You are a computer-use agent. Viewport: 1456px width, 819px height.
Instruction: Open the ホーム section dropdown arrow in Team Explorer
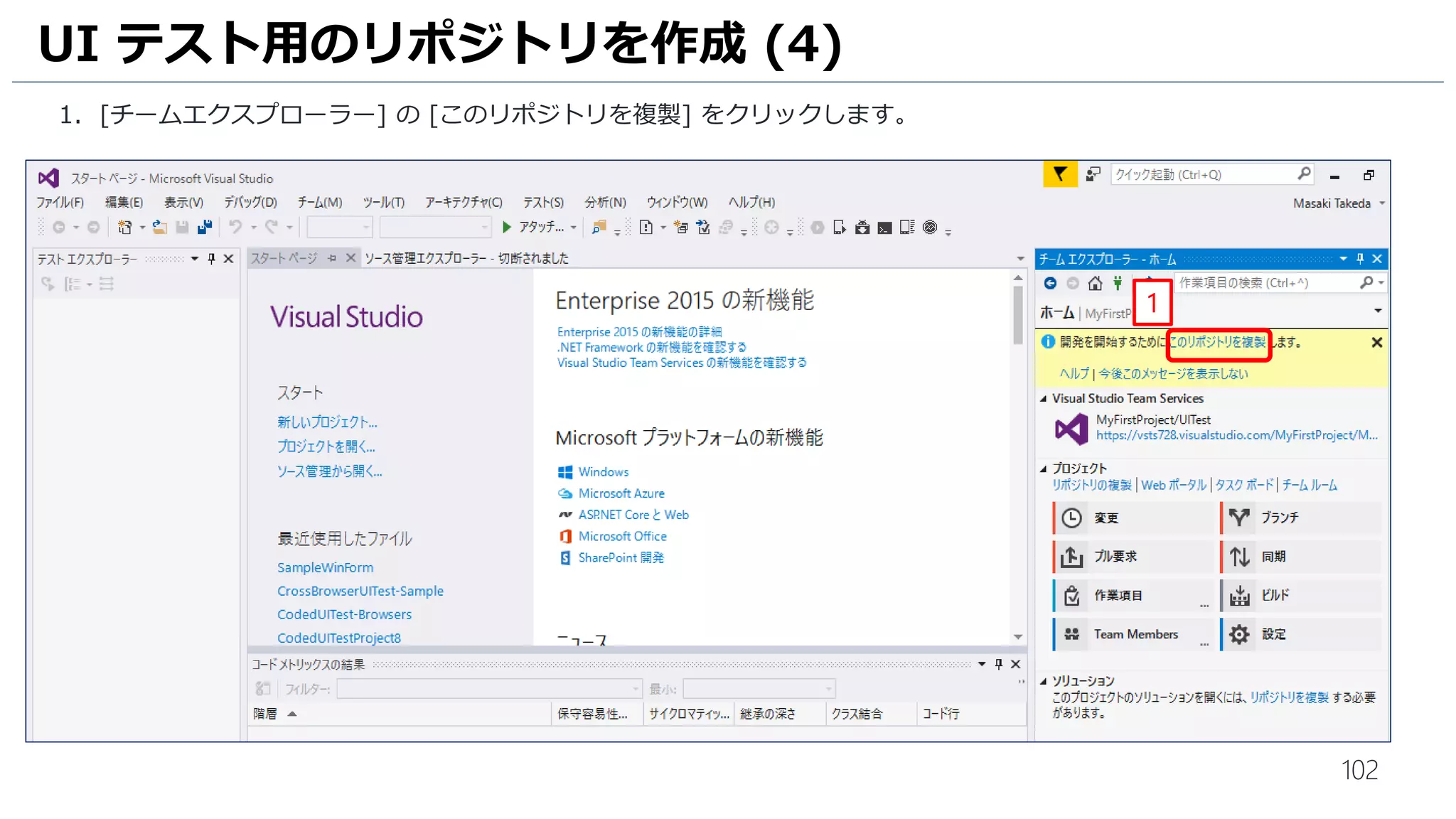[x=1378, y=311]
